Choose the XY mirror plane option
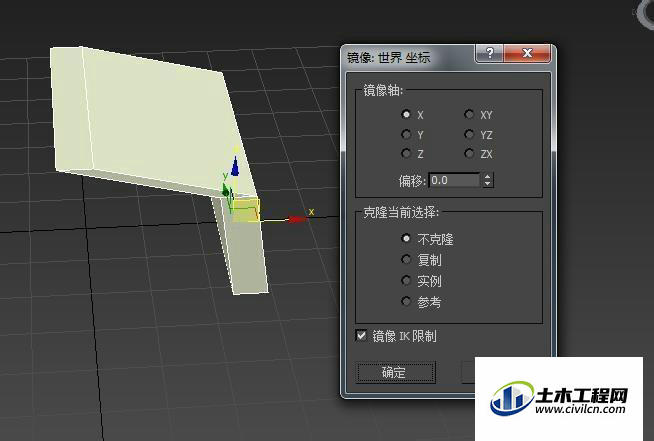Image resolution: width=654 pixels, height=441 pixels. 469,114
